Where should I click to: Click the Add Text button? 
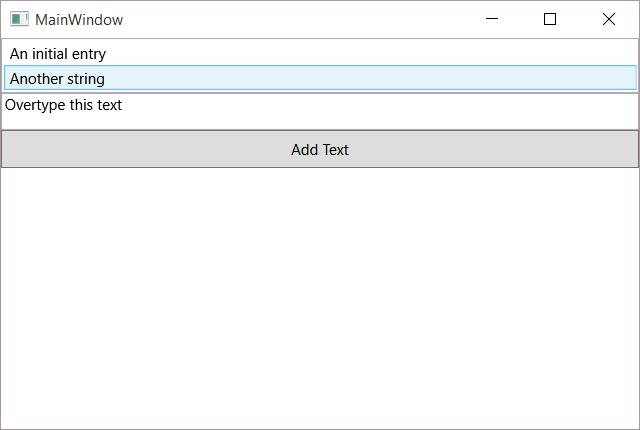coord(320,149)
